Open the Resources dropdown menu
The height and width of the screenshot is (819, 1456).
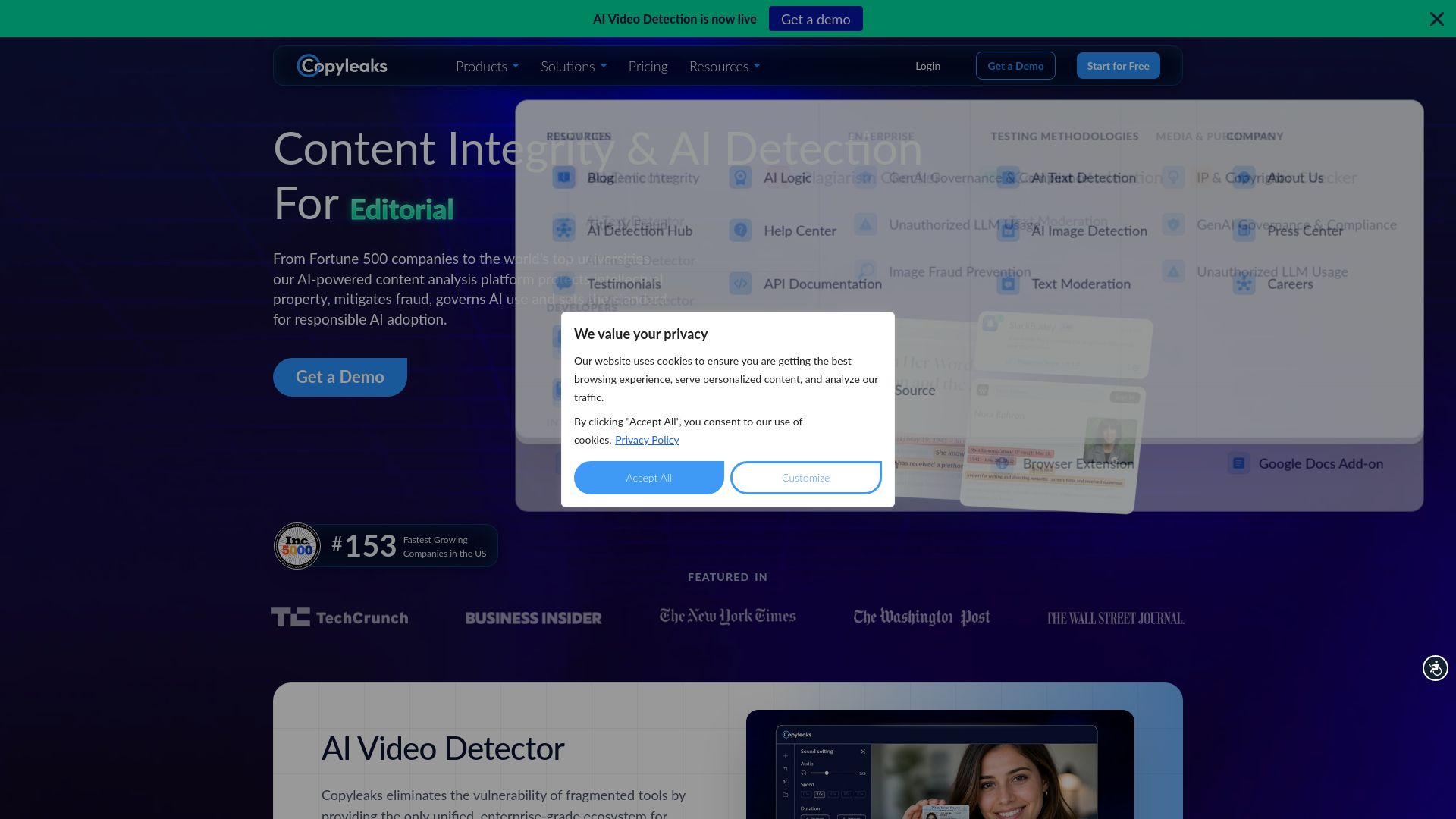[725, 66]
